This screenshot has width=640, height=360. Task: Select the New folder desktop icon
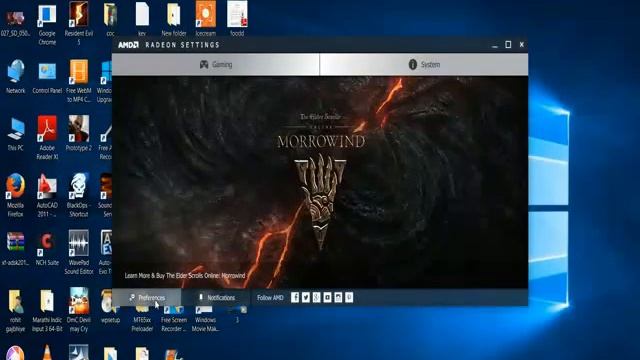(x=173, y=20)
